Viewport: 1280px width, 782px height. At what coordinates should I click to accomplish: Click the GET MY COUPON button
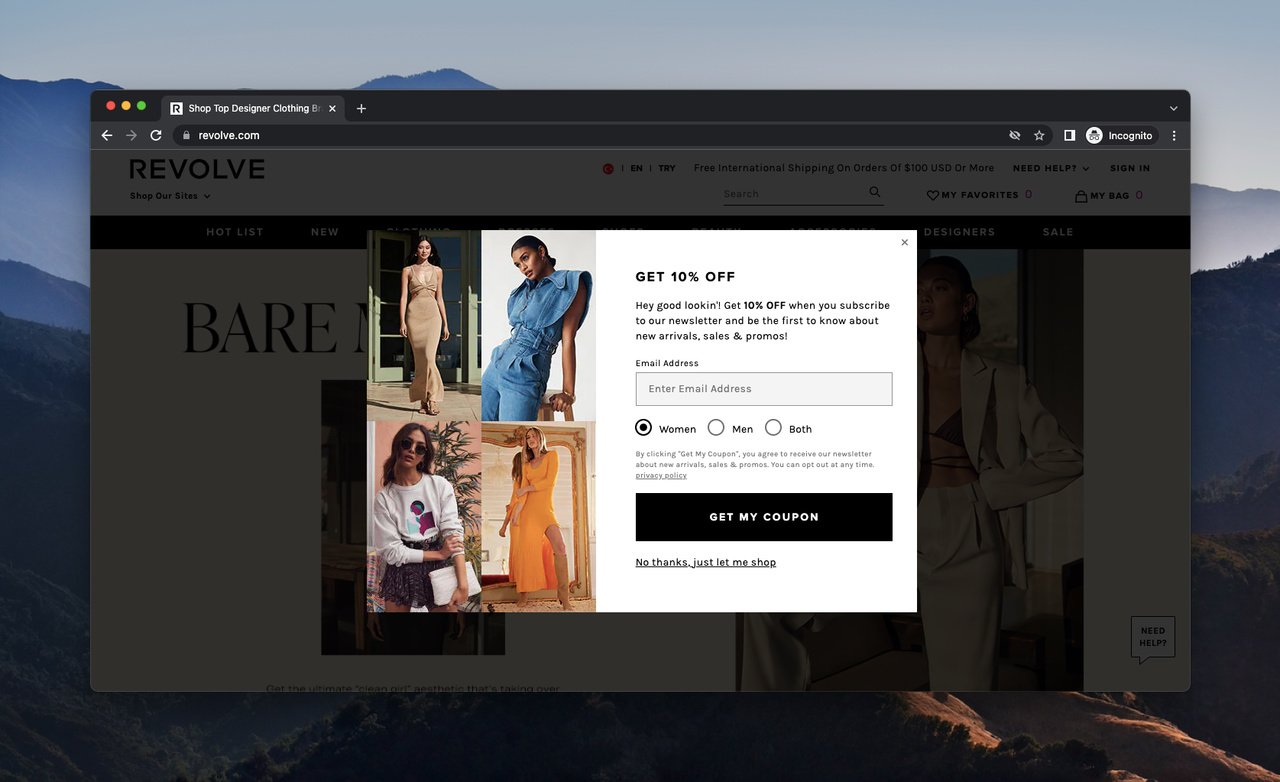pyautogui.click(x=763, y=517)
